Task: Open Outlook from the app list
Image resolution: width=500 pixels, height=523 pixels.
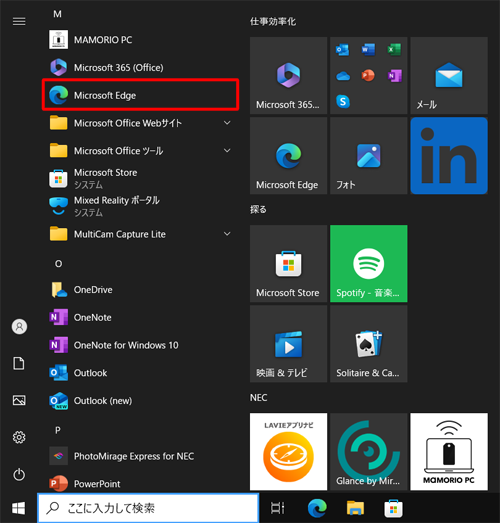Action: (x=140, y=373)
